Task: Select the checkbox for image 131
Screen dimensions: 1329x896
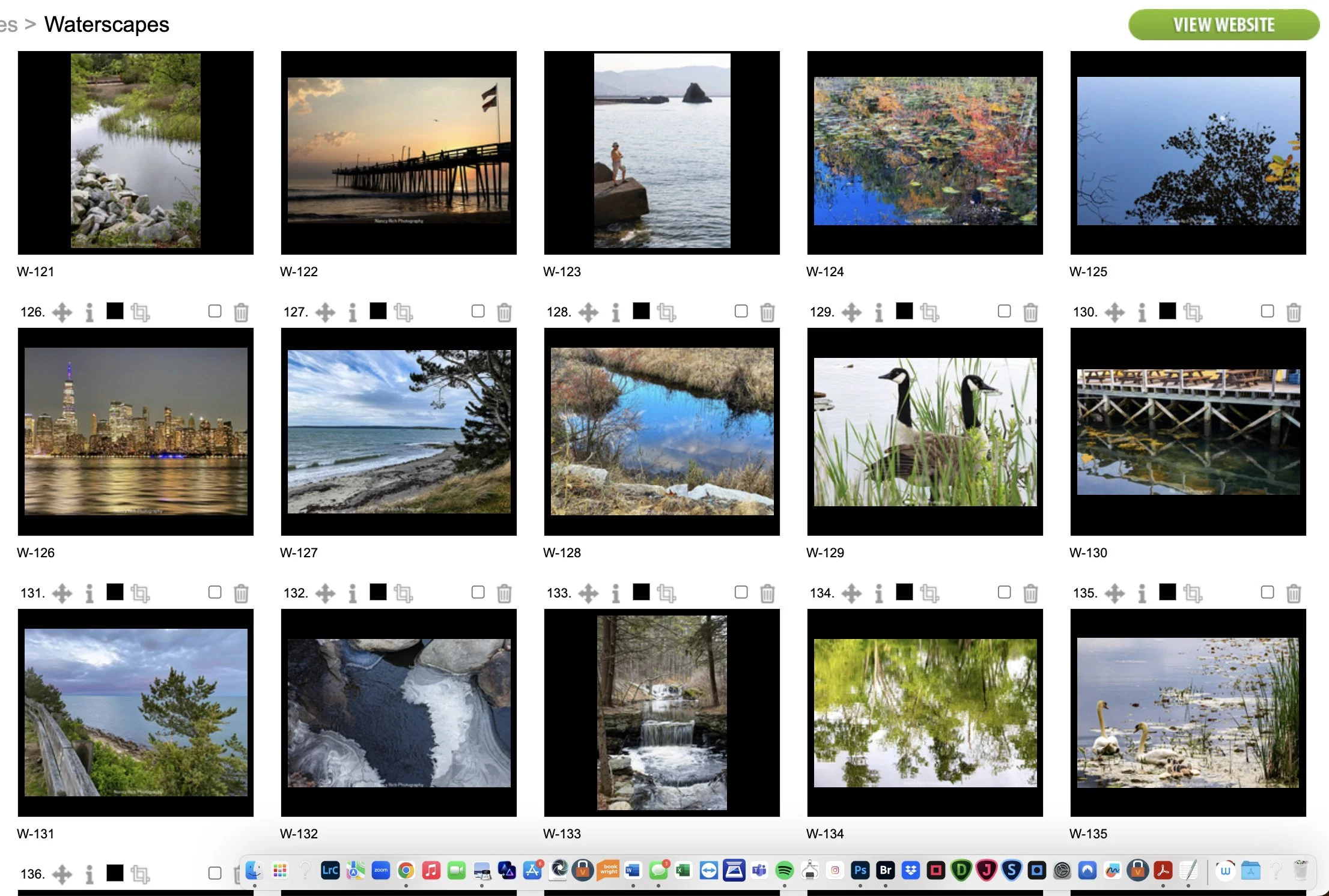Action: pyautogui.click(x=214, y=592)
